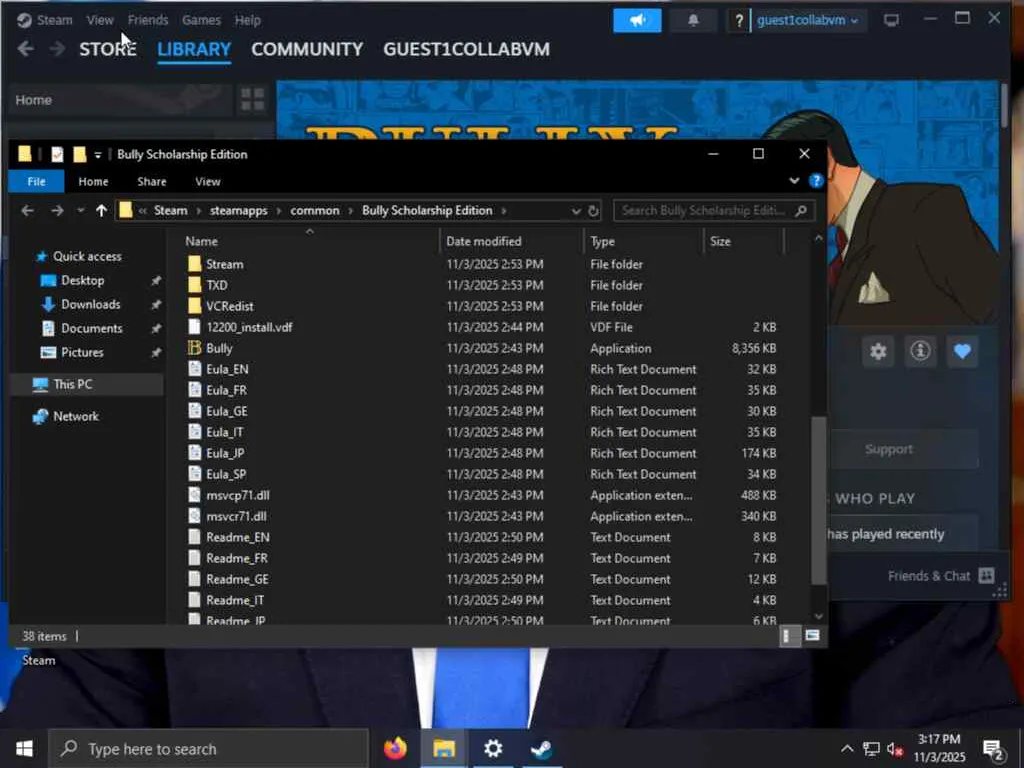This screenshot has height=768, width=1024.
Task: Click the Steam help question mark
Action: coord(739,20)
